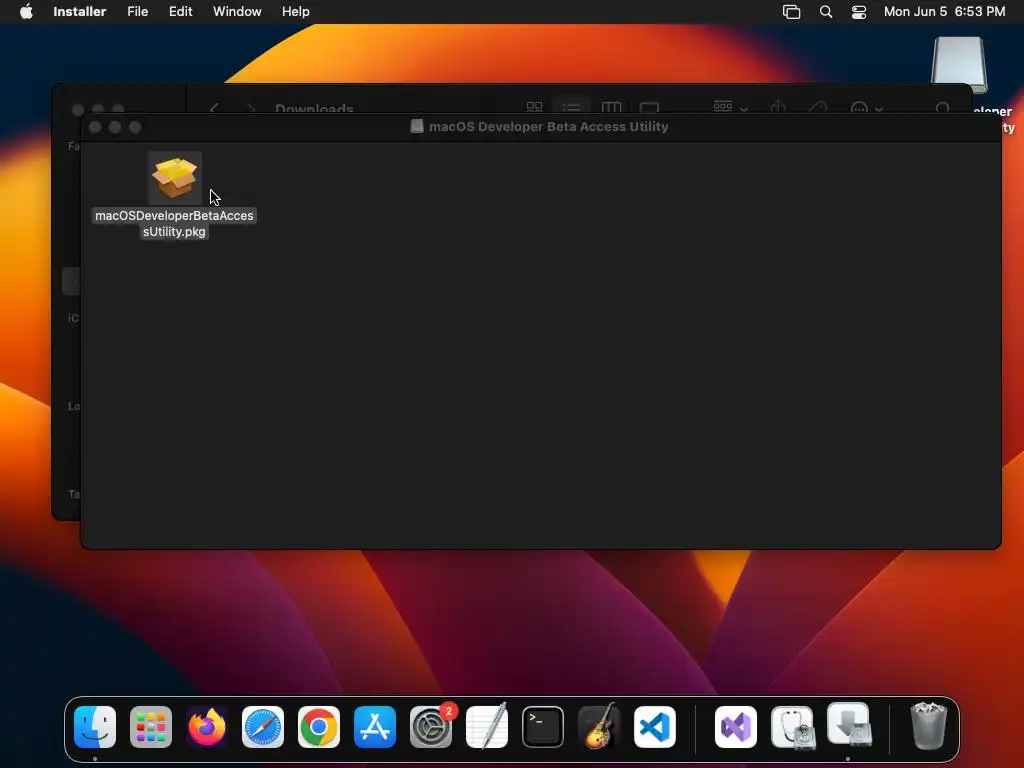Open System Settings from the Dock
Viewport: 1024px width, 768px height.
431,727
